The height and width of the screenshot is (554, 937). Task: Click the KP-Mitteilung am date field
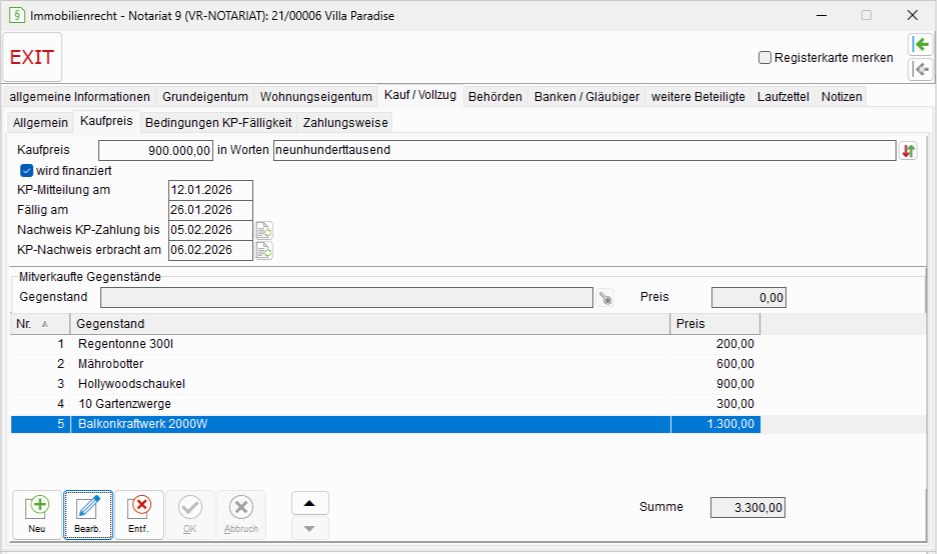tap(210, 190)
